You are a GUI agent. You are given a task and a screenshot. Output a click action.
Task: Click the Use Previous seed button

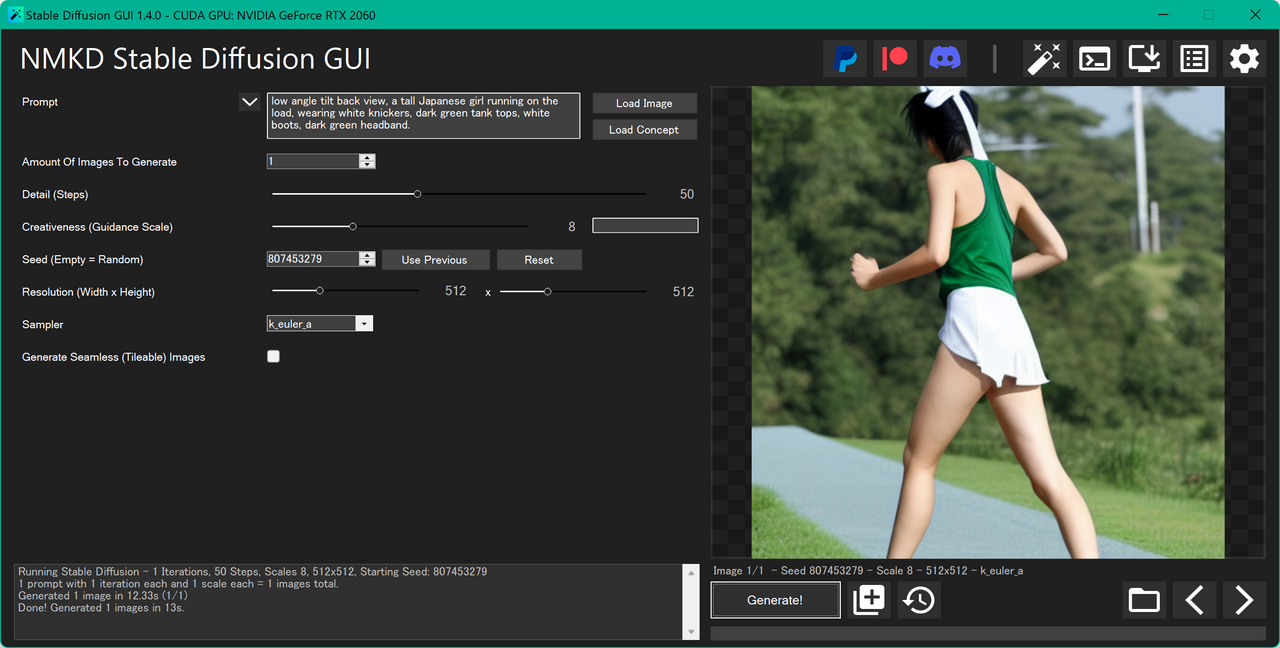[435, 259]
